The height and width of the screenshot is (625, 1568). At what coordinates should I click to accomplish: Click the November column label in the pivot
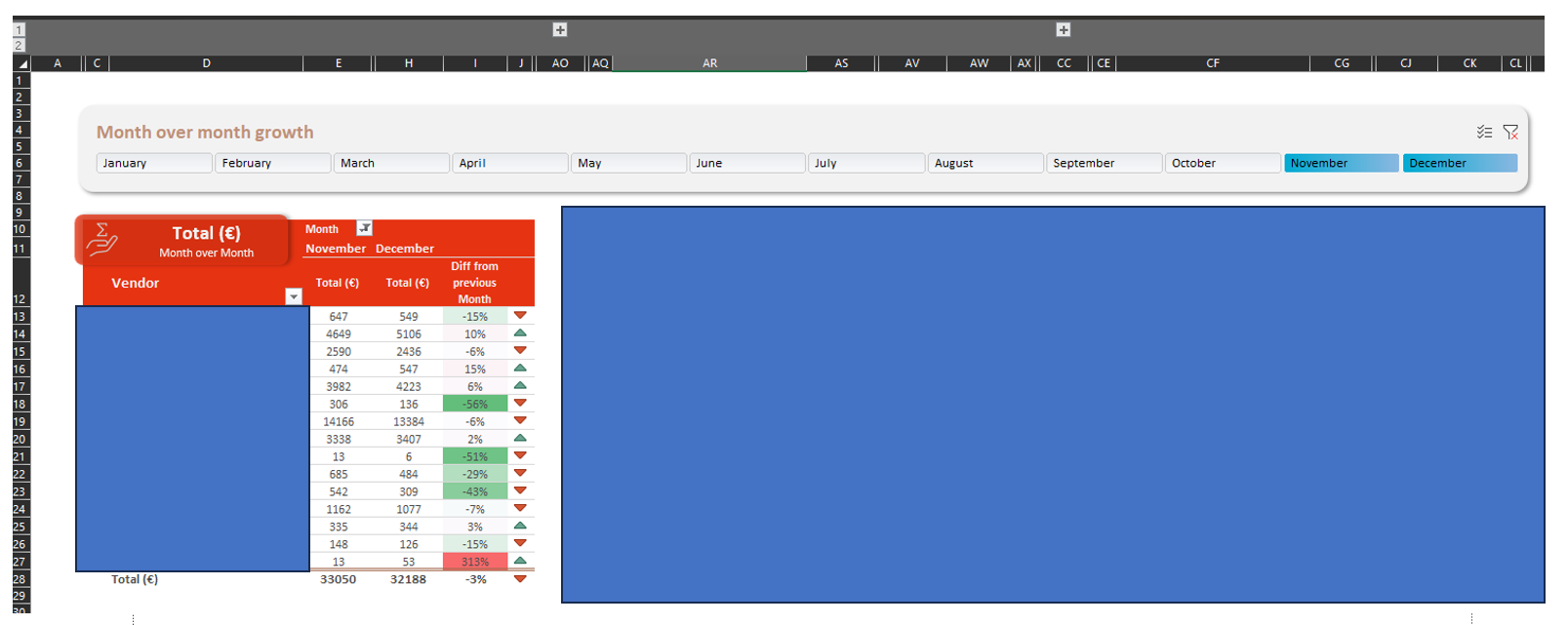click(x=336, y=249)
